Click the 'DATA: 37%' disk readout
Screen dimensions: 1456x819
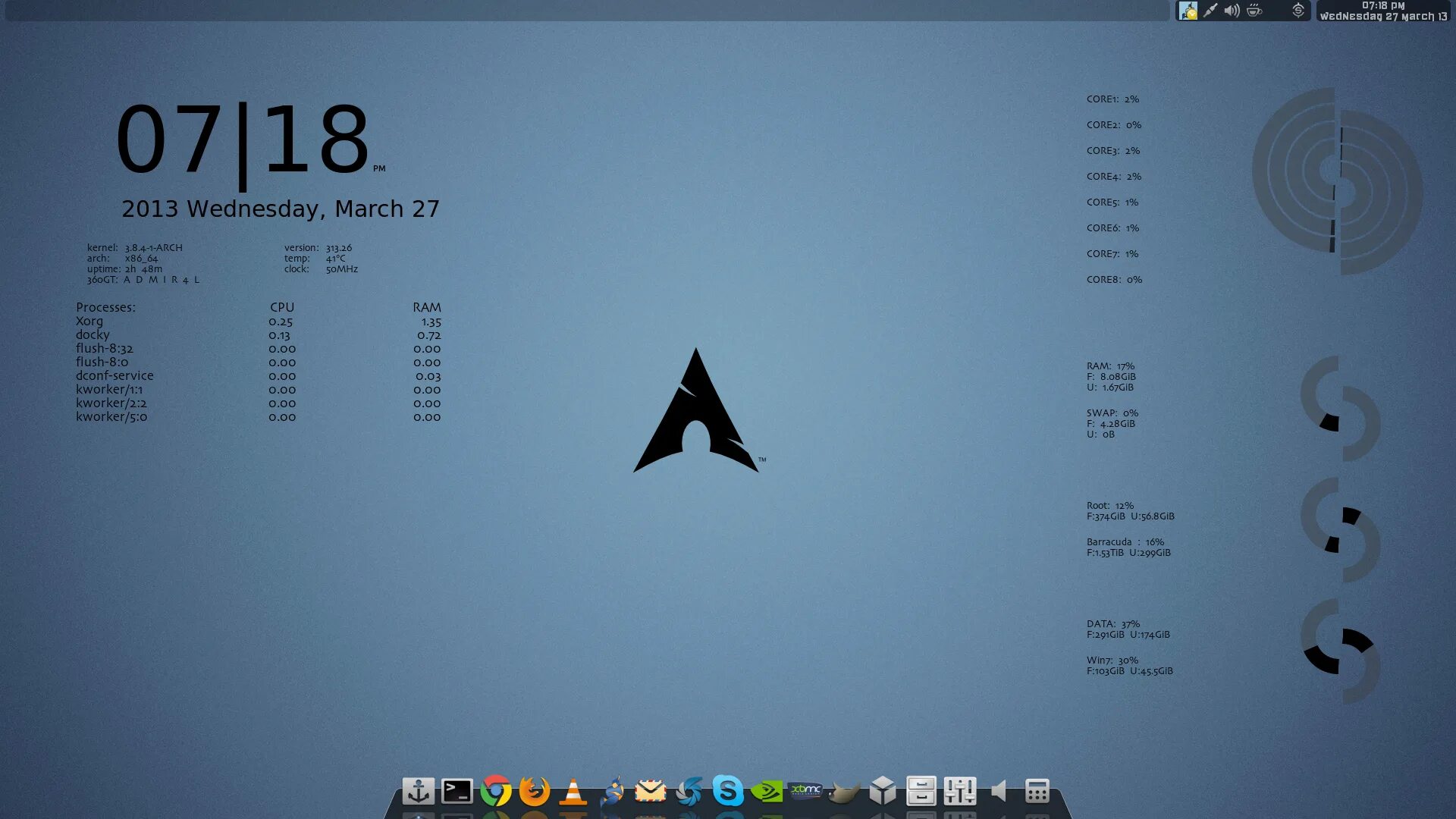pos(1112,623)
